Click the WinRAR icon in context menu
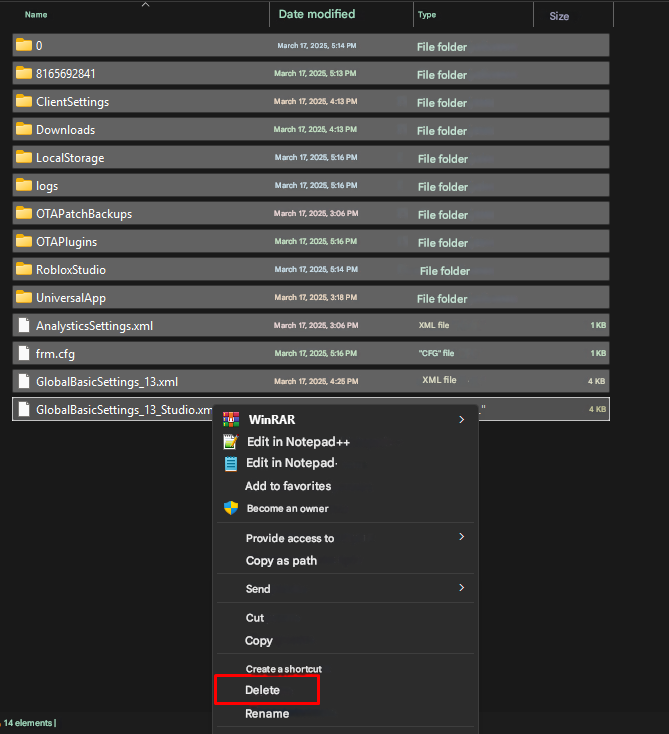 click(x=231, y=420)
